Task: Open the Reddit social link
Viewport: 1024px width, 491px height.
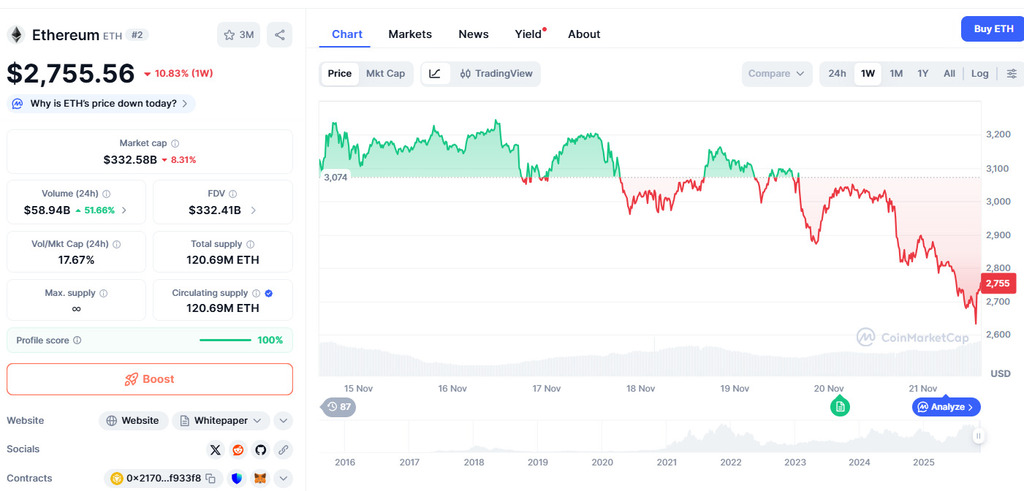Action: [238, 450]
